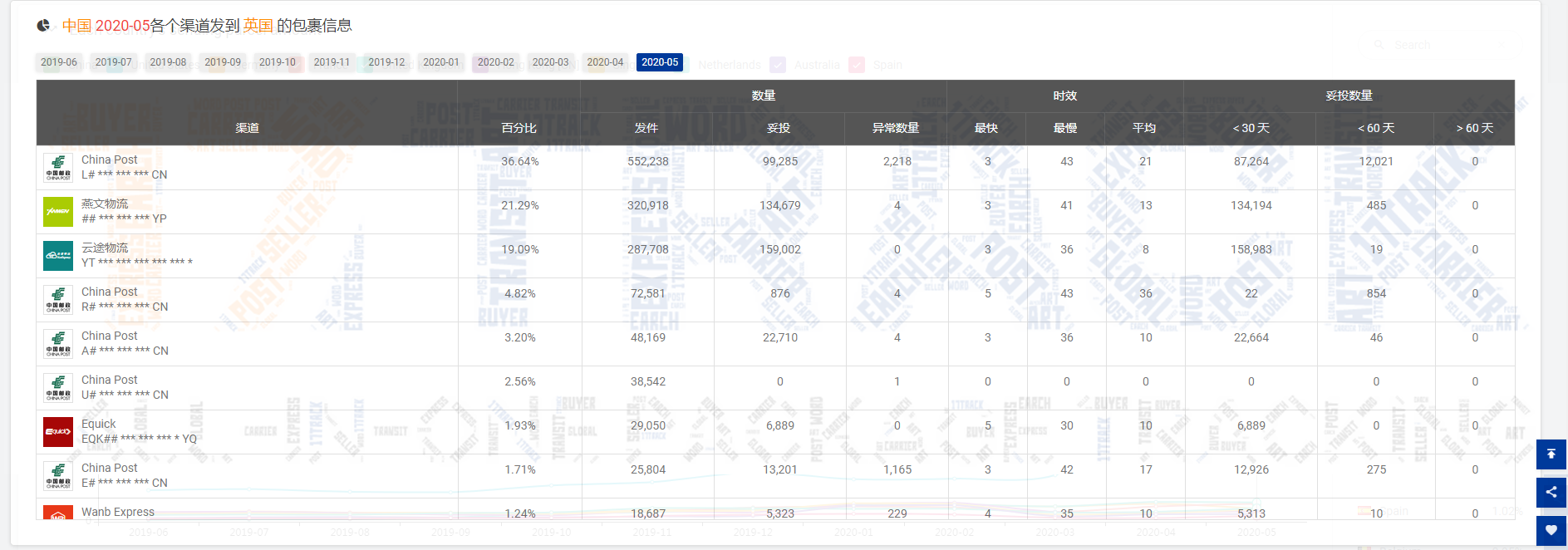The image size is (1568, 550).
Task: Click the China Post logo in R# row
Action: (x=58, y=300)
